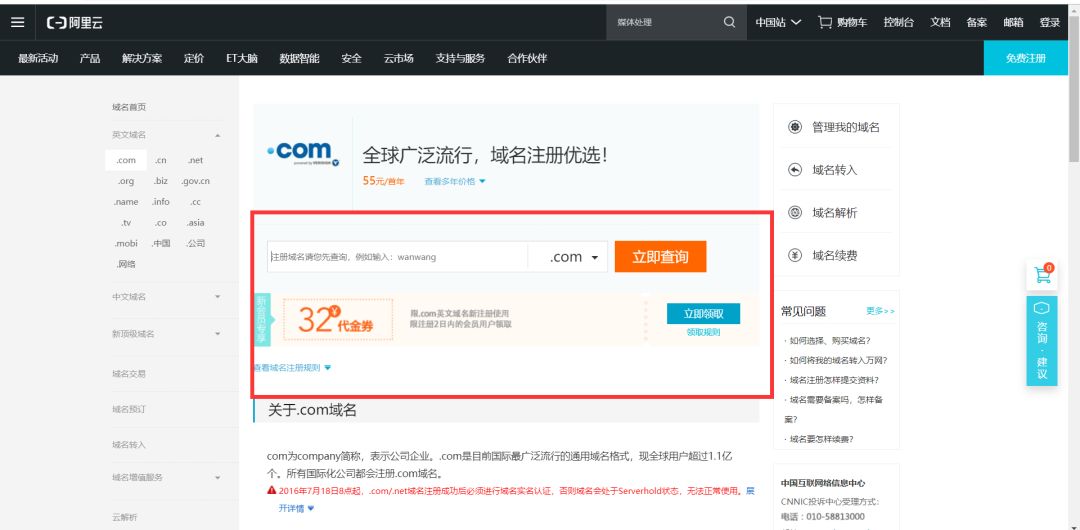Click the domain resolution icon

pos(795,212)
